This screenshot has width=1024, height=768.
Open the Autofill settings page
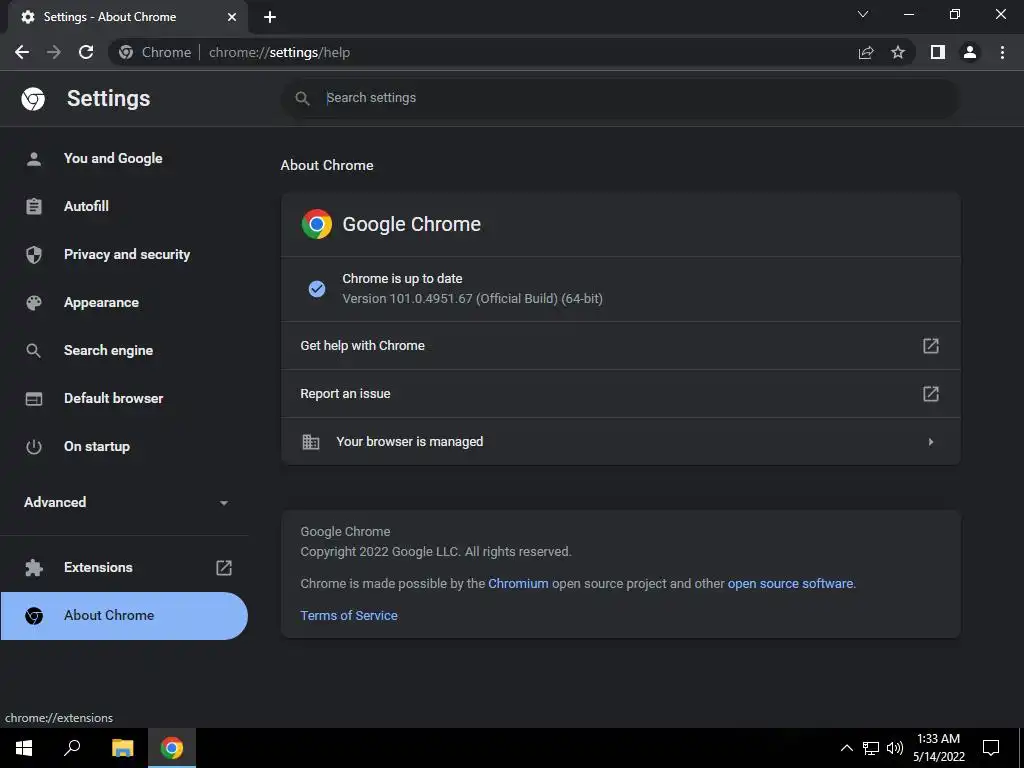[125, 206]
